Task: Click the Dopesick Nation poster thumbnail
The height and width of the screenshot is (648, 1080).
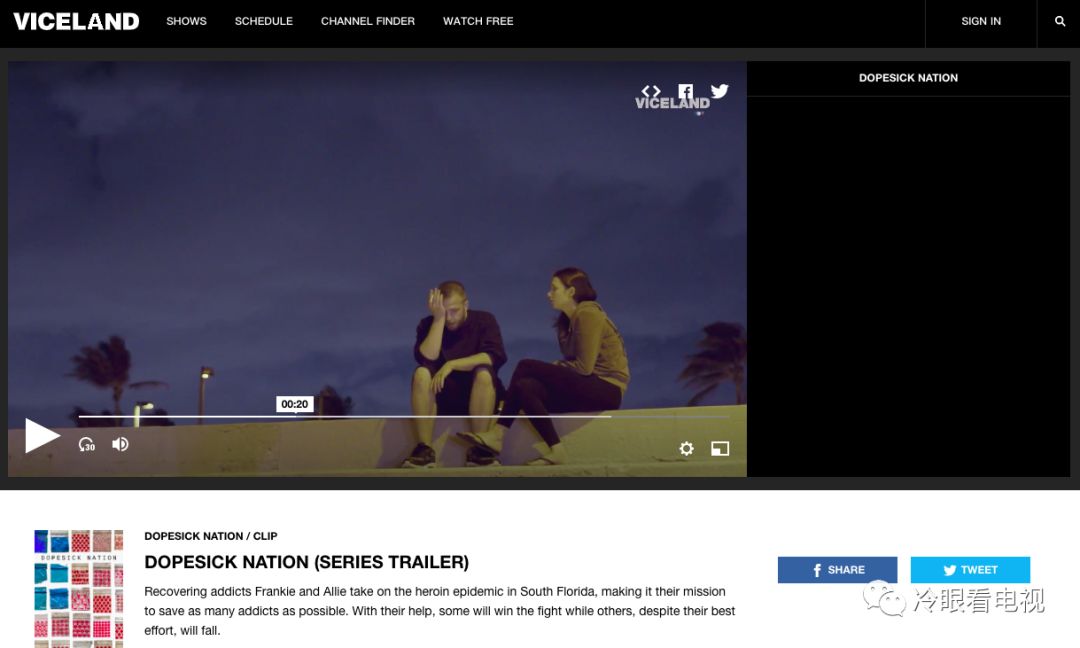Action: 79,588
